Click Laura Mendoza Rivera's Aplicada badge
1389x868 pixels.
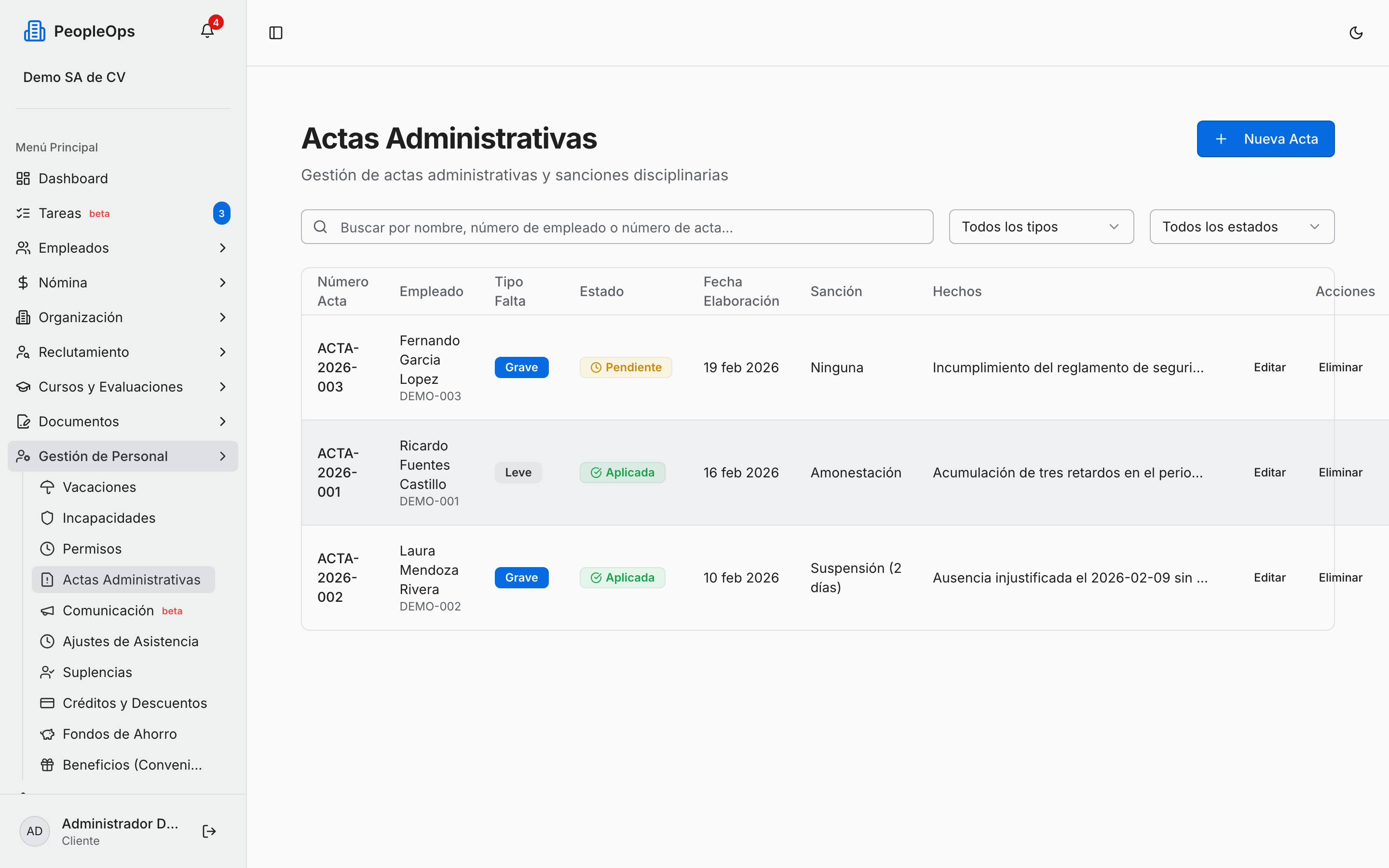click(x=622, y=578)
